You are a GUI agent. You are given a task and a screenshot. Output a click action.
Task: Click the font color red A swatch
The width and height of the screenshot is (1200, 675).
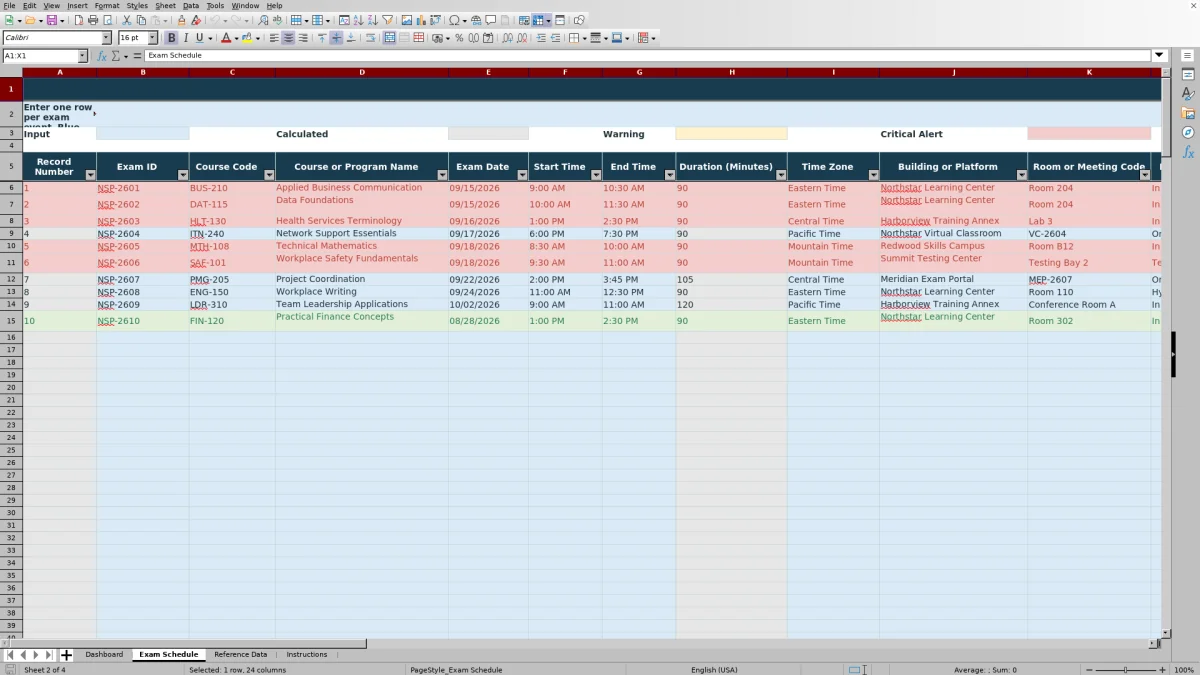pyautogui.click(x=225, y=38)
